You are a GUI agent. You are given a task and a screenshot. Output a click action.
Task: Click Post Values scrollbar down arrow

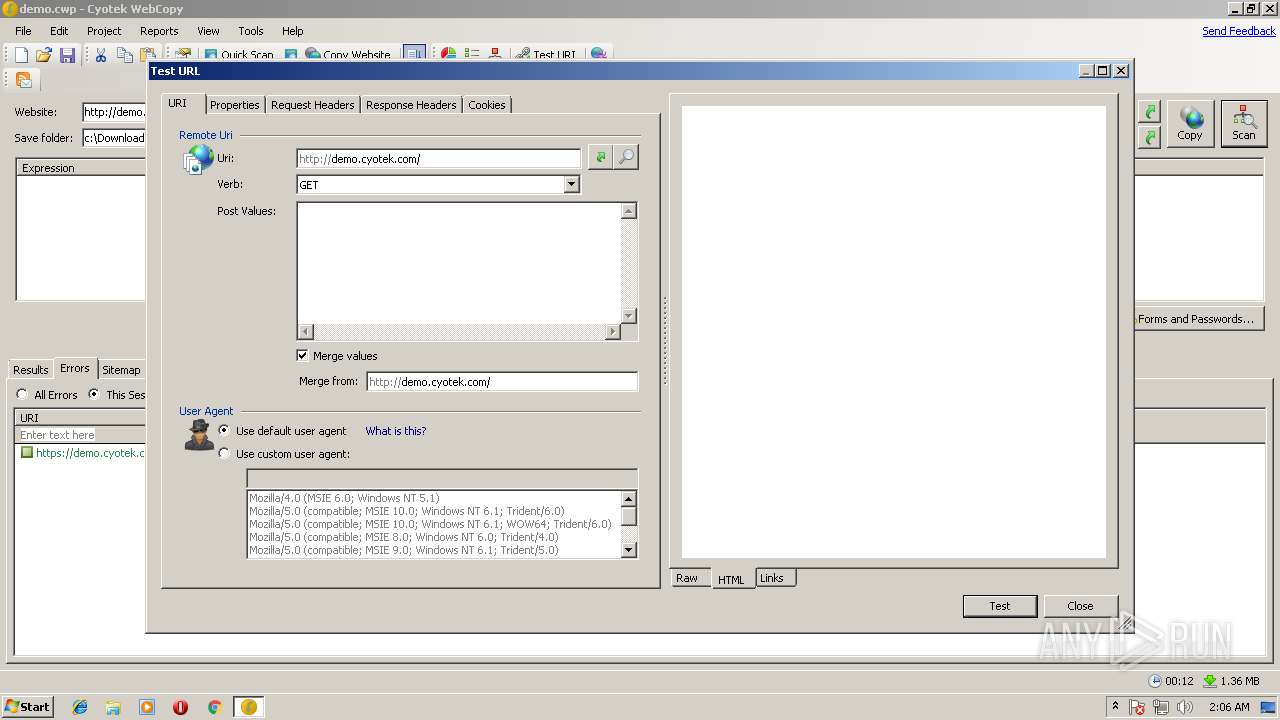pyautogui.click(x=629, y=316)
